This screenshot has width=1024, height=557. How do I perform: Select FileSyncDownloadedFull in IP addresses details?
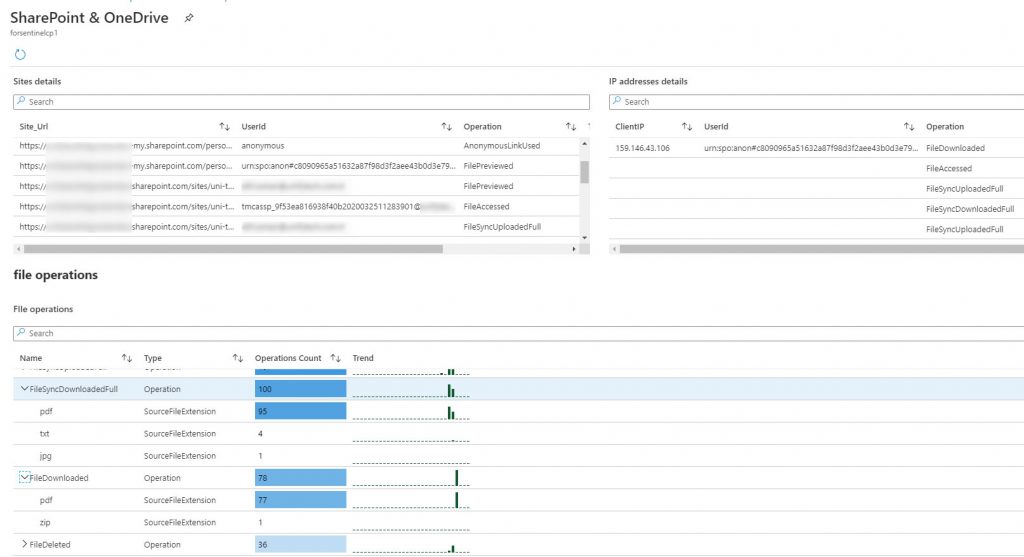tap(970, 209)
